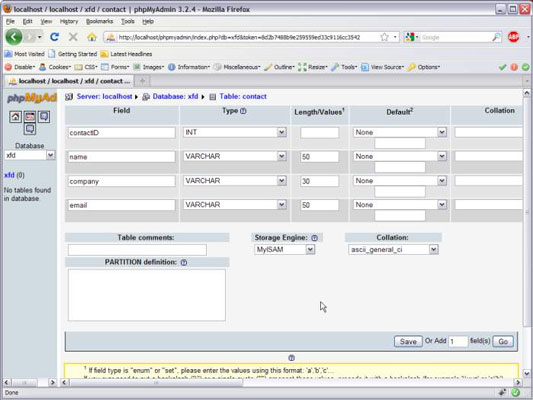Open the Edit menu
533x400 pixels.
coord(27,21)
